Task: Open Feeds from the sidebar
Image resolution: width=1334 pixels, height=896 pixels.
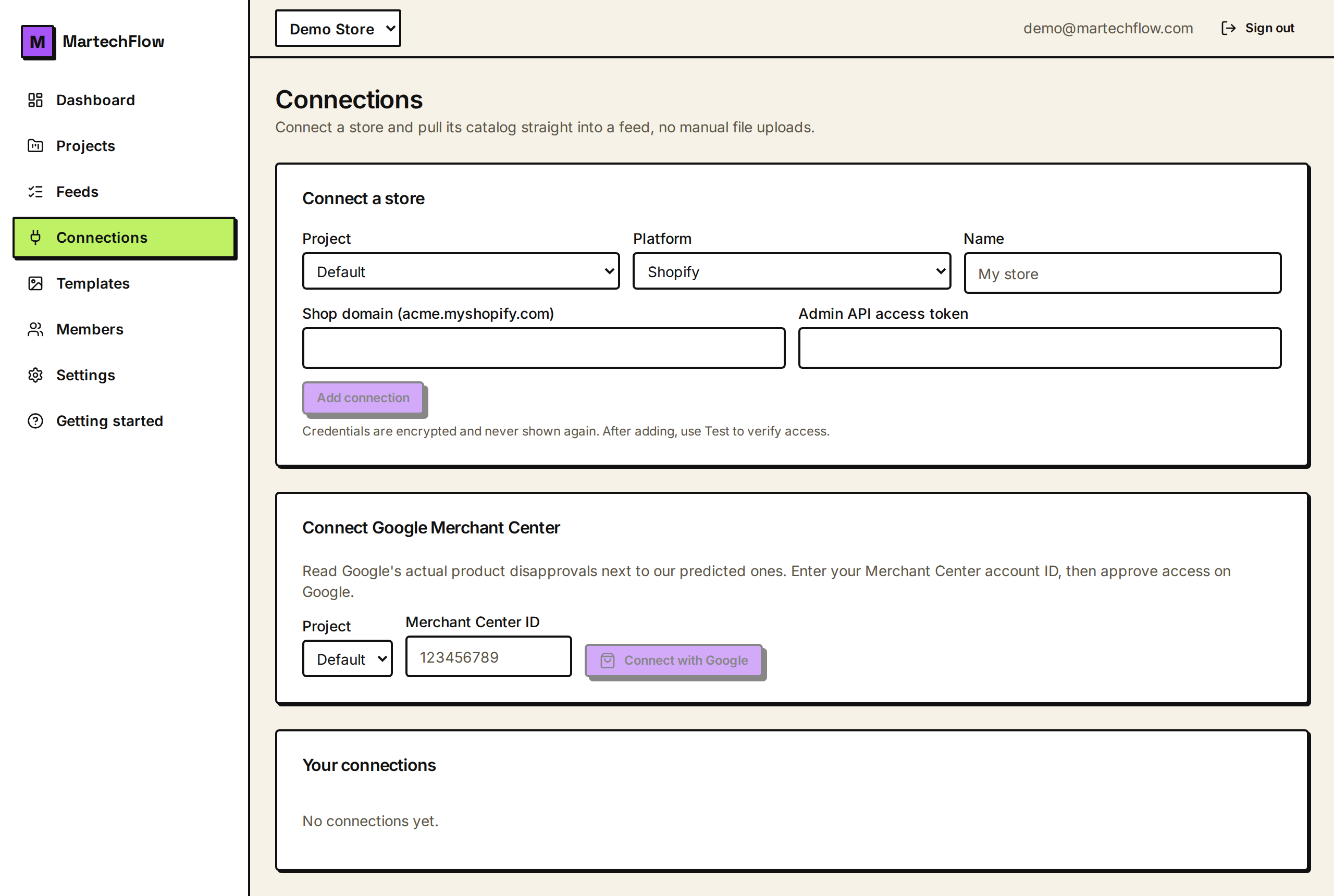Action: pos(124,191)
